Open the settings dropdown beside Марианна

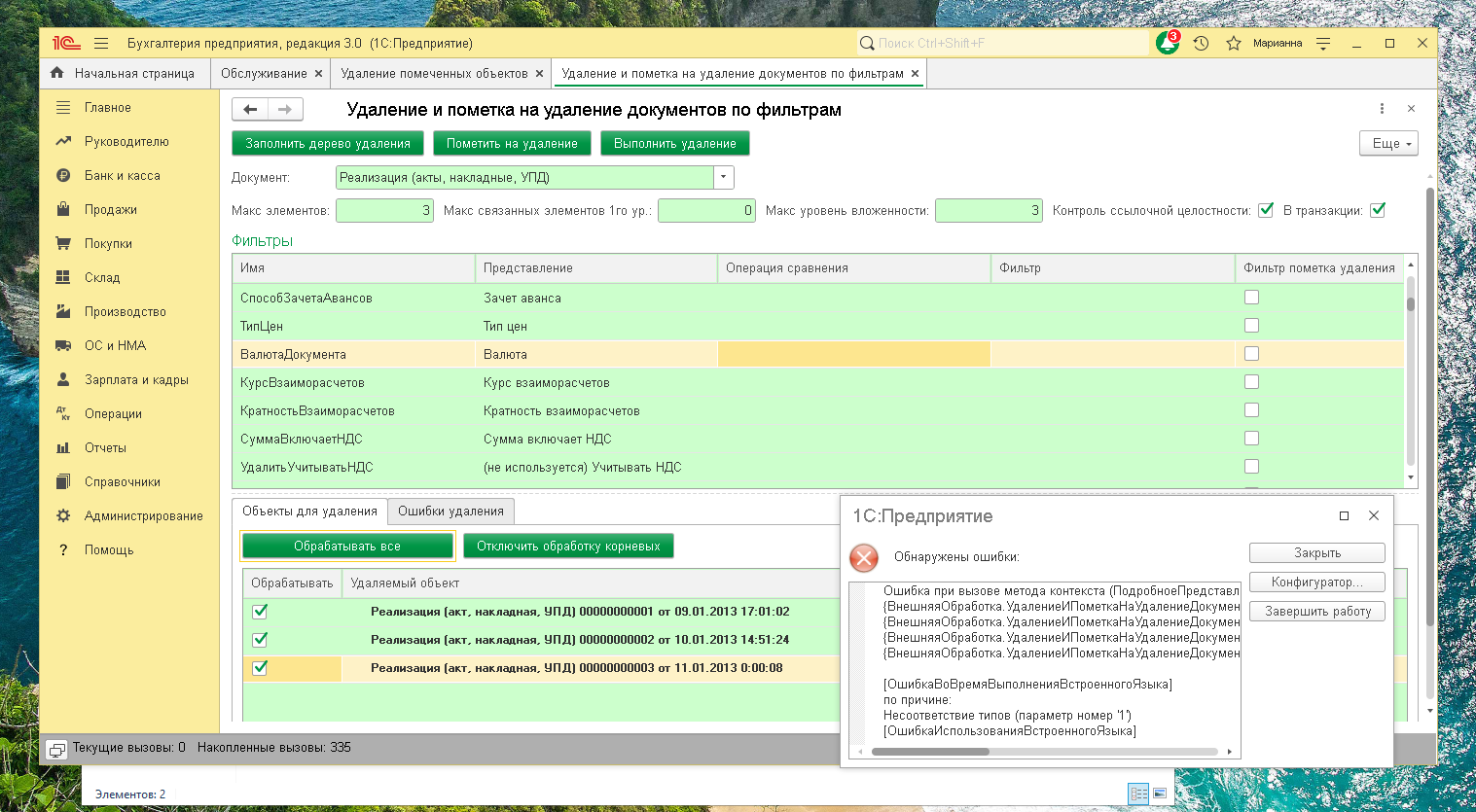[x=1323, y=44]
